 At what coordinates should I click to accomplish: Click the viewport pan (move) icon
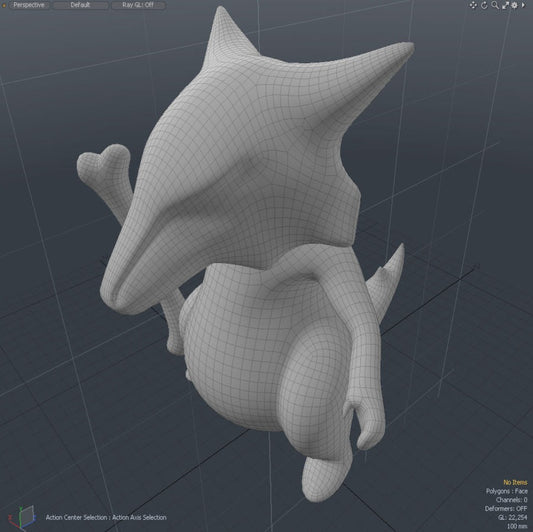[x=473, y=5]
